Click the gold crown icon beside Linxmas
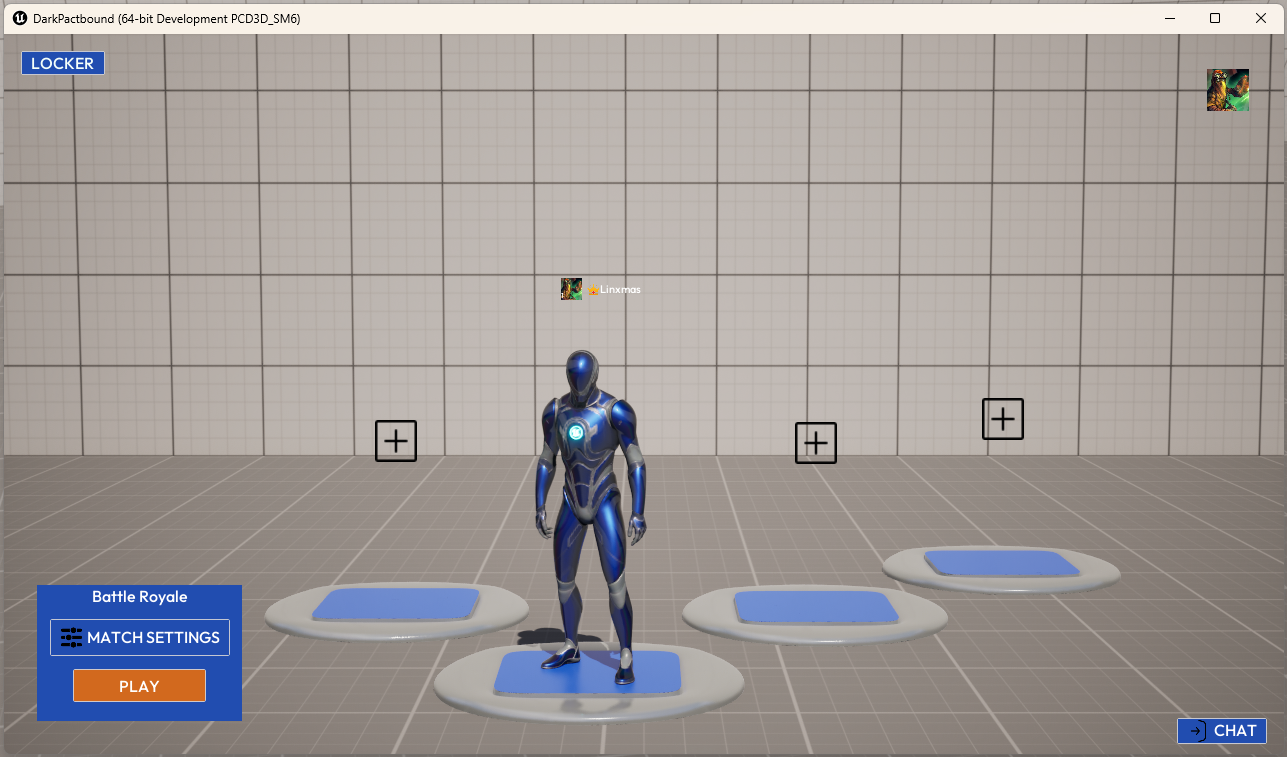 593,291
